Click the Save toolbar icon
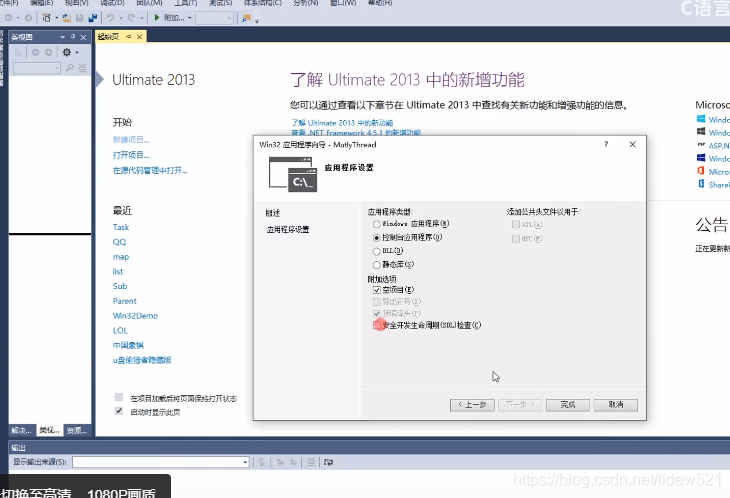730x498 pixels. click(80, 18)
